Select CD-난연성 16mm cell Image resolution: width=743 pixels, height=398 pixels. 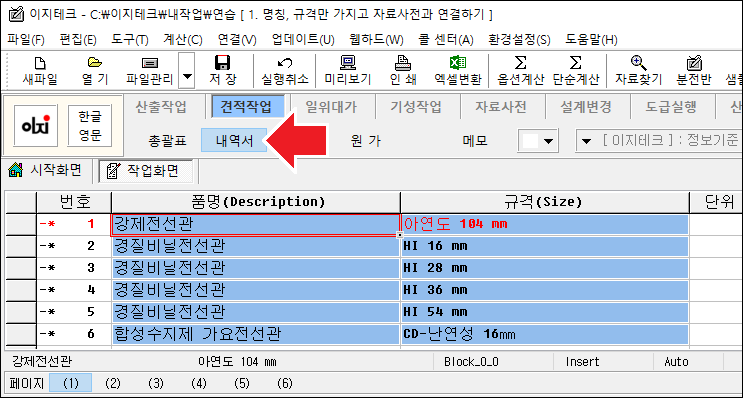pyautogui.click(x=545, y=334)
